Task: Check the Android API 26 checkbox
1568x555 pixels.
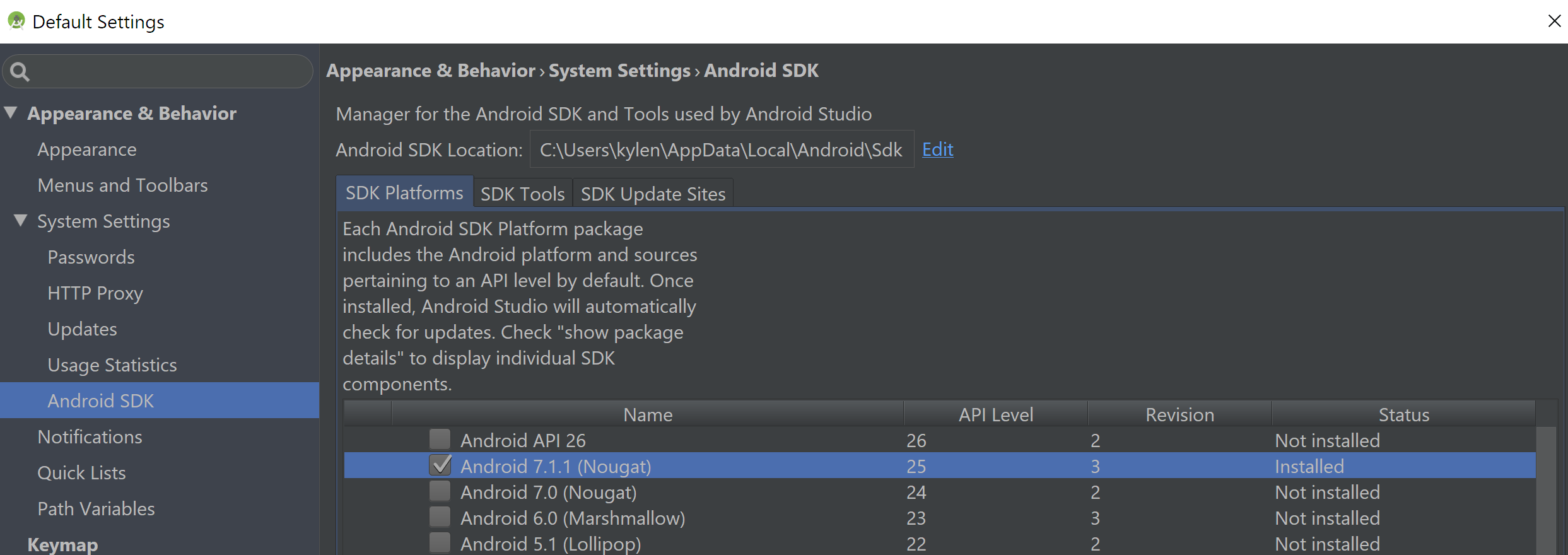Action: [x=440, y=439]
